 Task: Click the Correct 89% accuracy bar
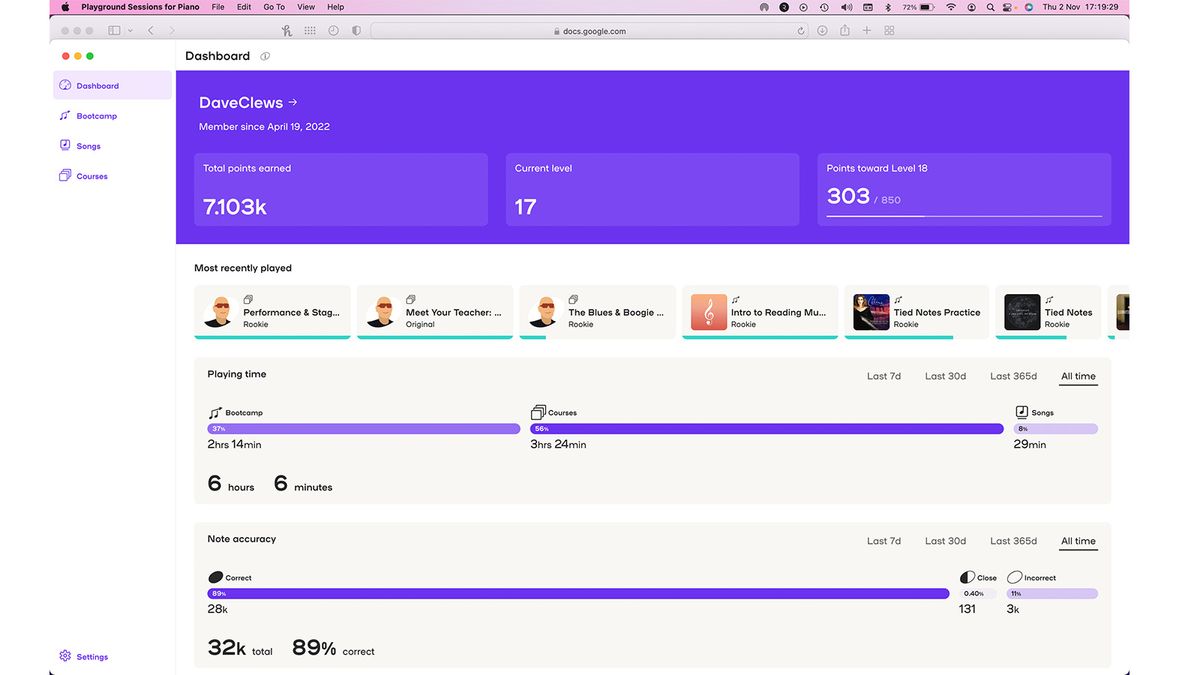tap(578, 594)
